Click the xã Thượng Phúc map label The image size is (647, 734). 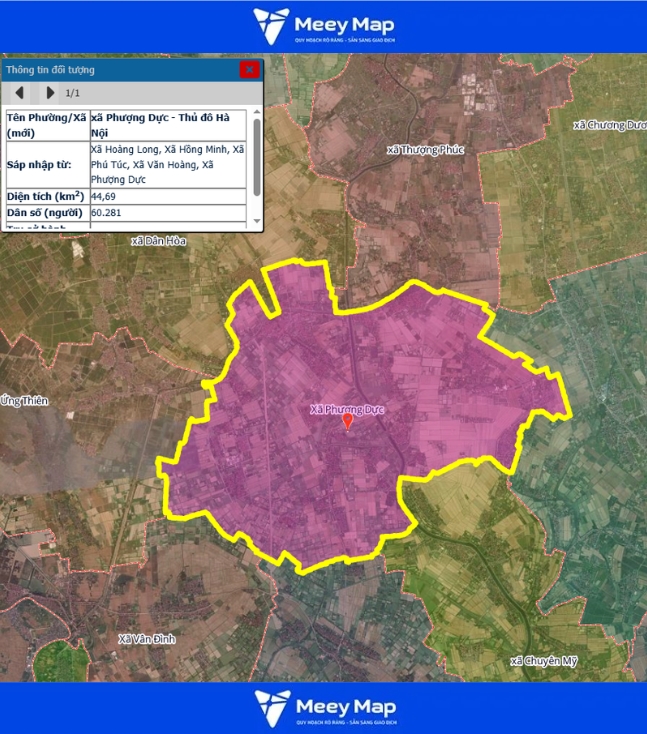(425, 150)
